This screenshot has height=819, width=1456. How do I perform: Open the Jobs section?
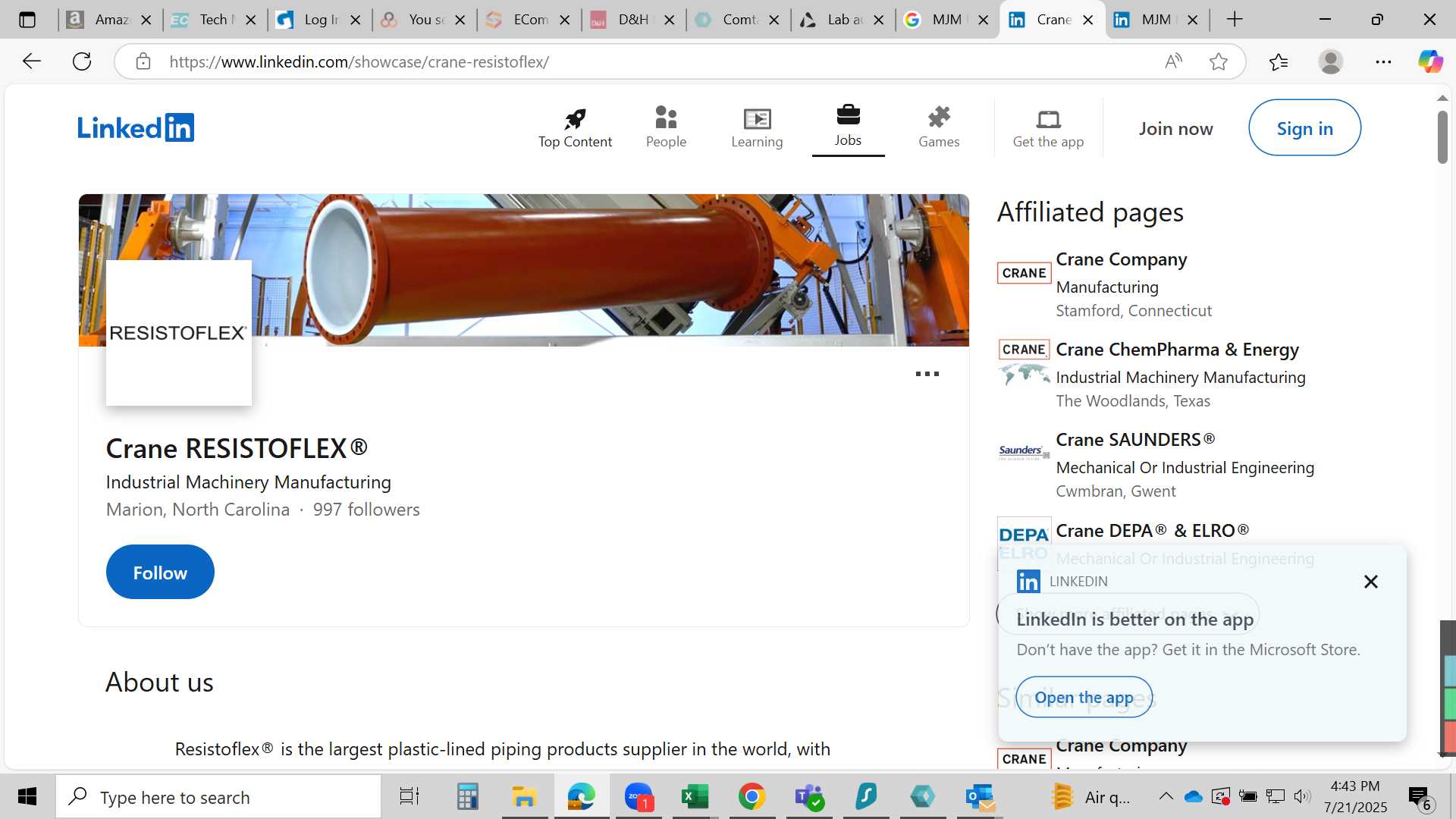[848, 127]
